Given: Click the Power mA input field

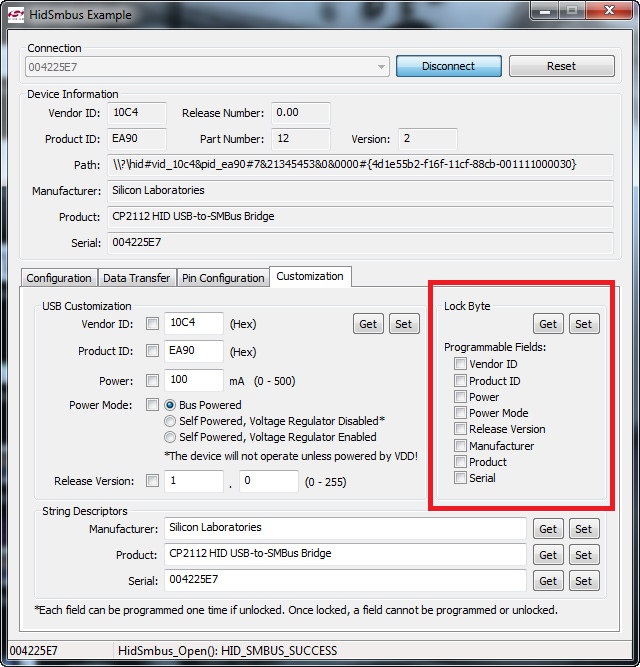Looking at the screenshot, I should click(x=193, y=381).
